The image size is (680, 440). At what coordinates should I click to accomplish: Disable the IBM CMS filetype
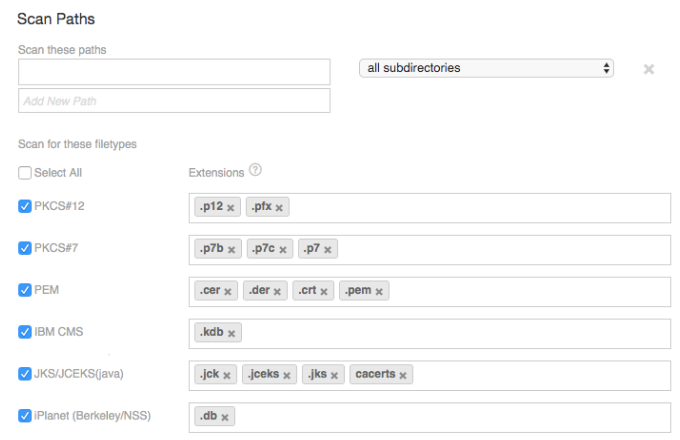[x=25, y=331]
